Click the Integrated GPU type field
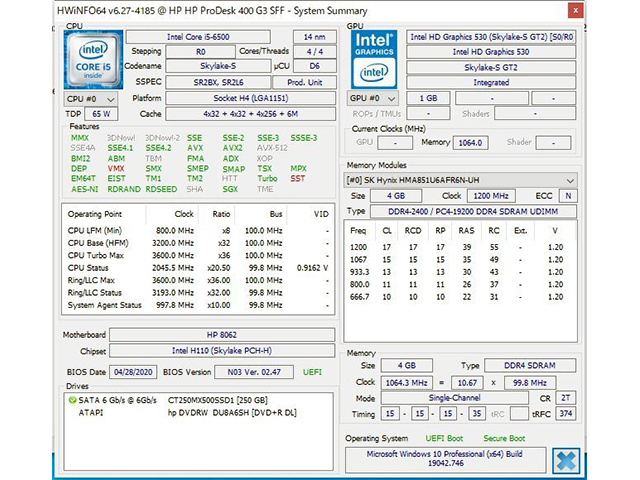640x480 pixels. (491, 82)
